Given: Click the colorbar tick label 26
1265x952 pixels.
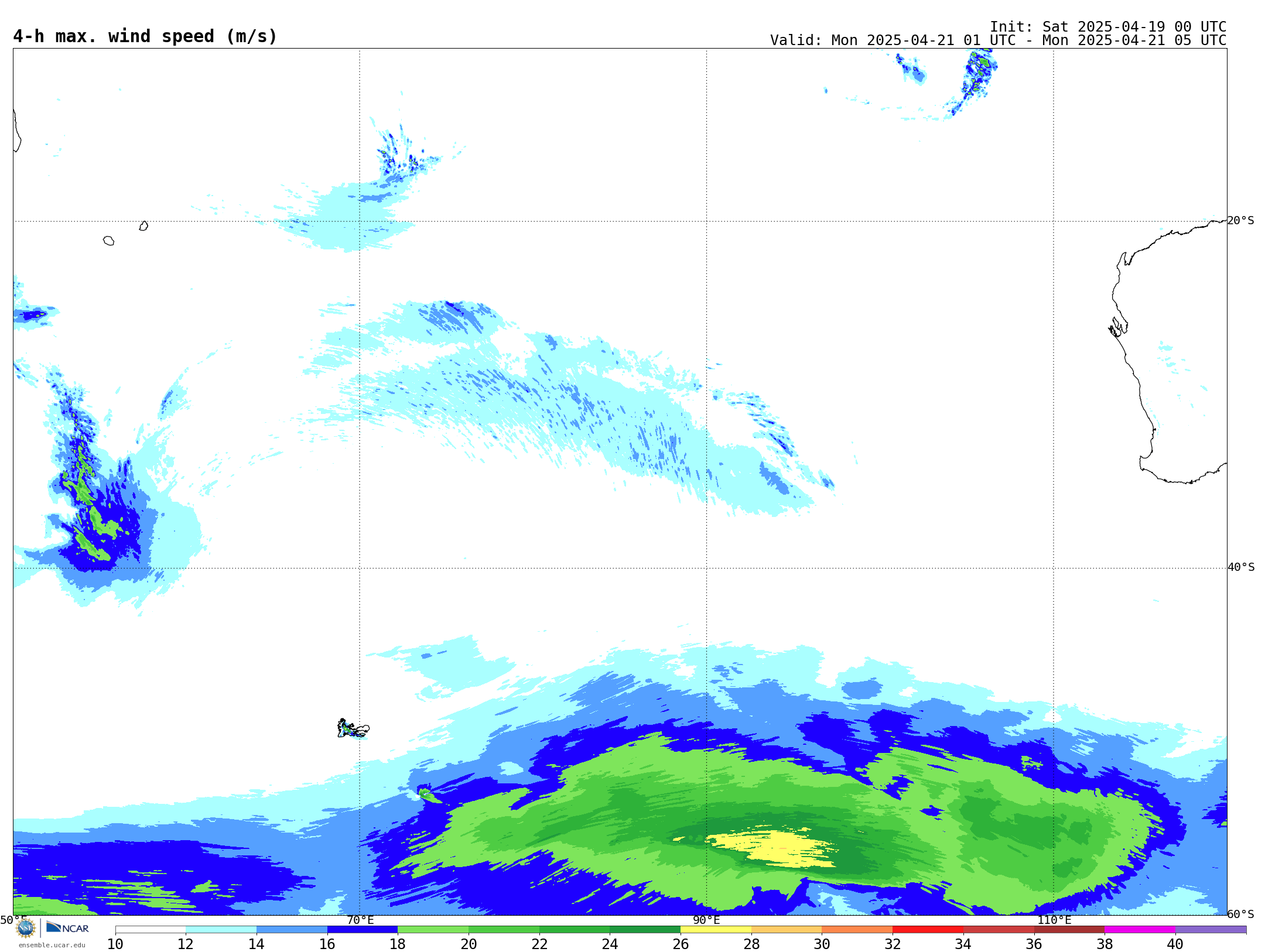Looking at the screenshot, I should coord(681,944).
